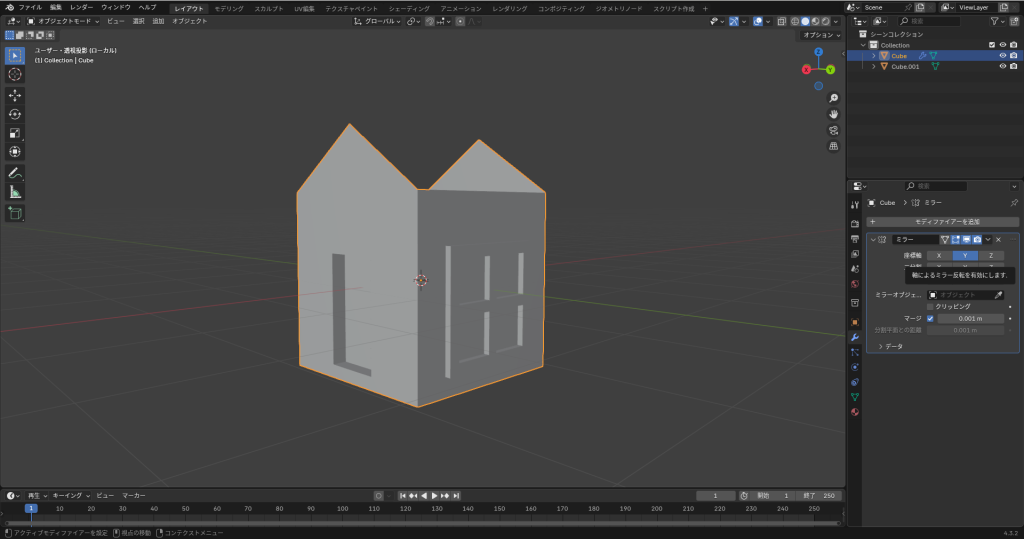
Task: Click the モディファイアーを追加 button
Action: click(x=945, y=221)
